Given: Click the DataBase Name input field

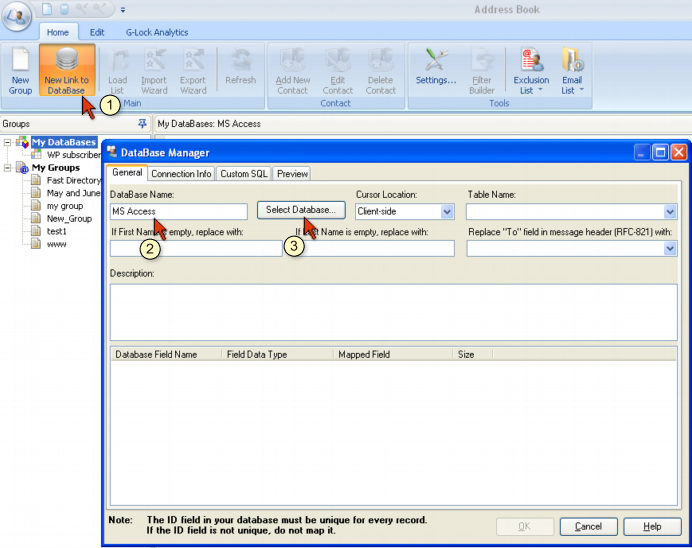Looking at the screenshot, I should coord(179,211).
